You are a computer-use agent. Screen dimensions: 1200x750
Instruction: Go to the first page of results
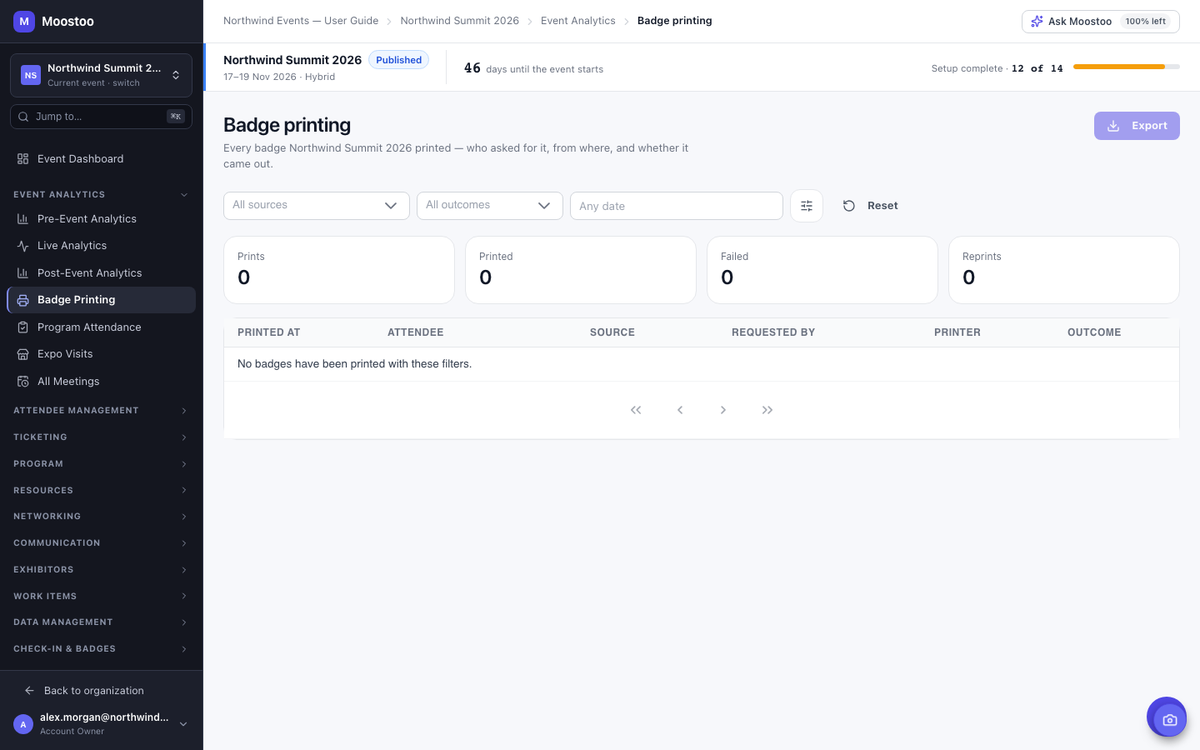point(636,410)
